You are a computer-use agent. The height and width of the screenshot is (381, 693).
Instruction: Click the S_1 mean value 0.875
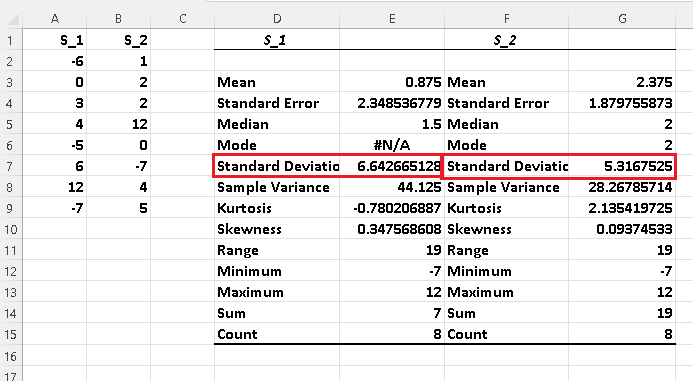coord(423,82)
